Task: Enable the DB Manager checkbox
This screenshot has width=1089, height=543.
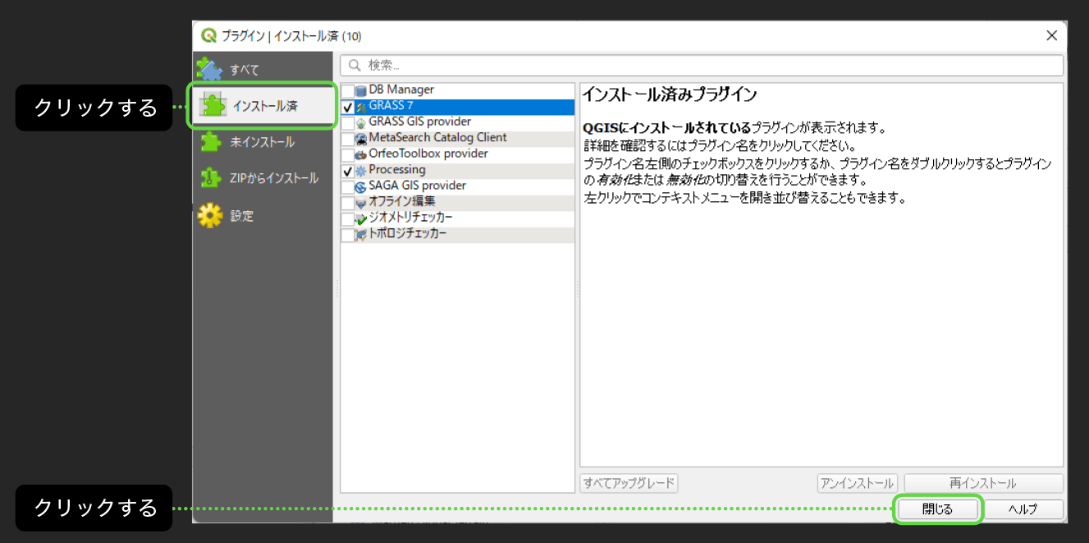Action: coord(348,91)
